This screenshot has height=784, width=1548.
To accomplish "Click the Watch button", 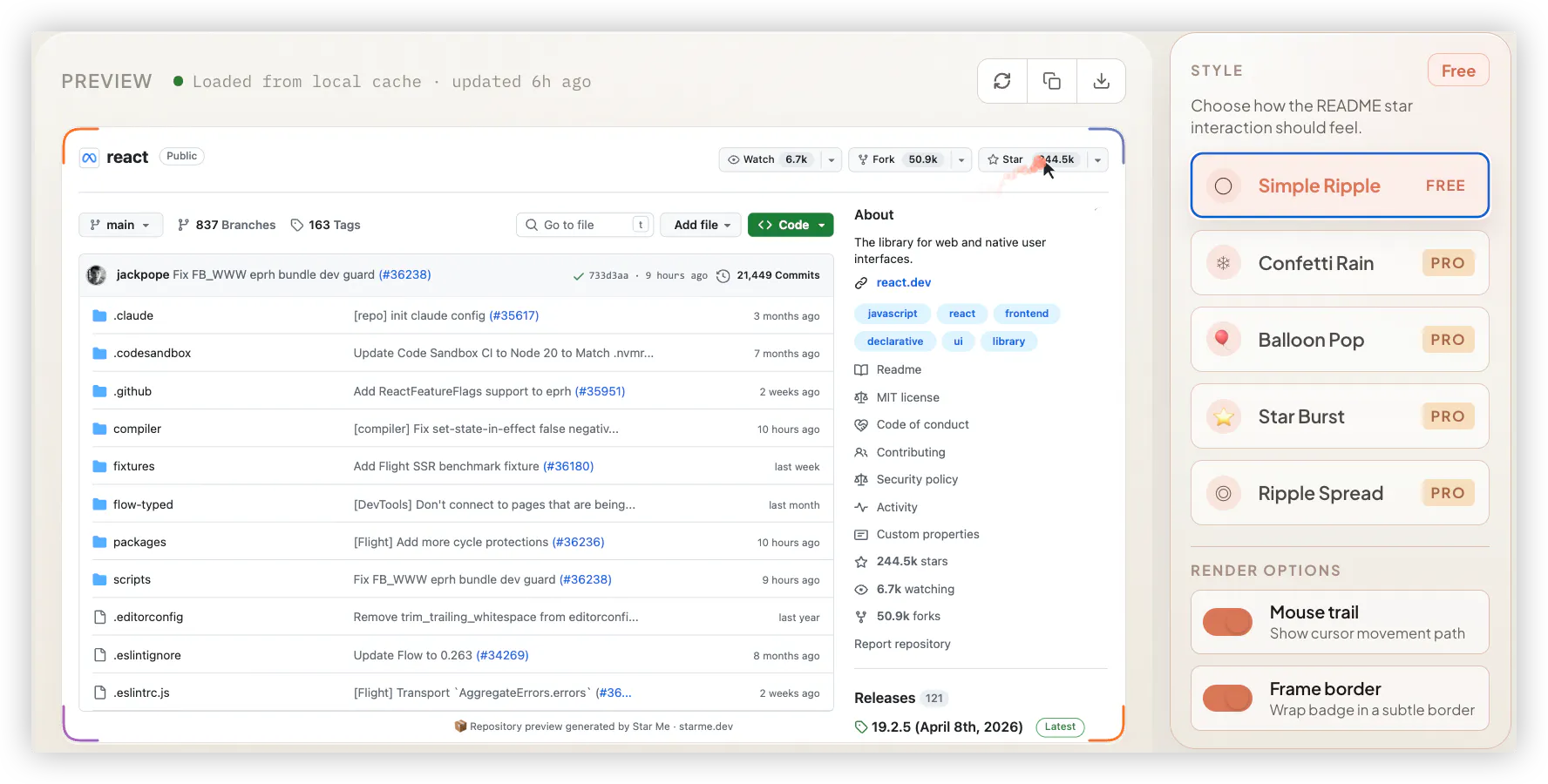I will coord(770,159).
